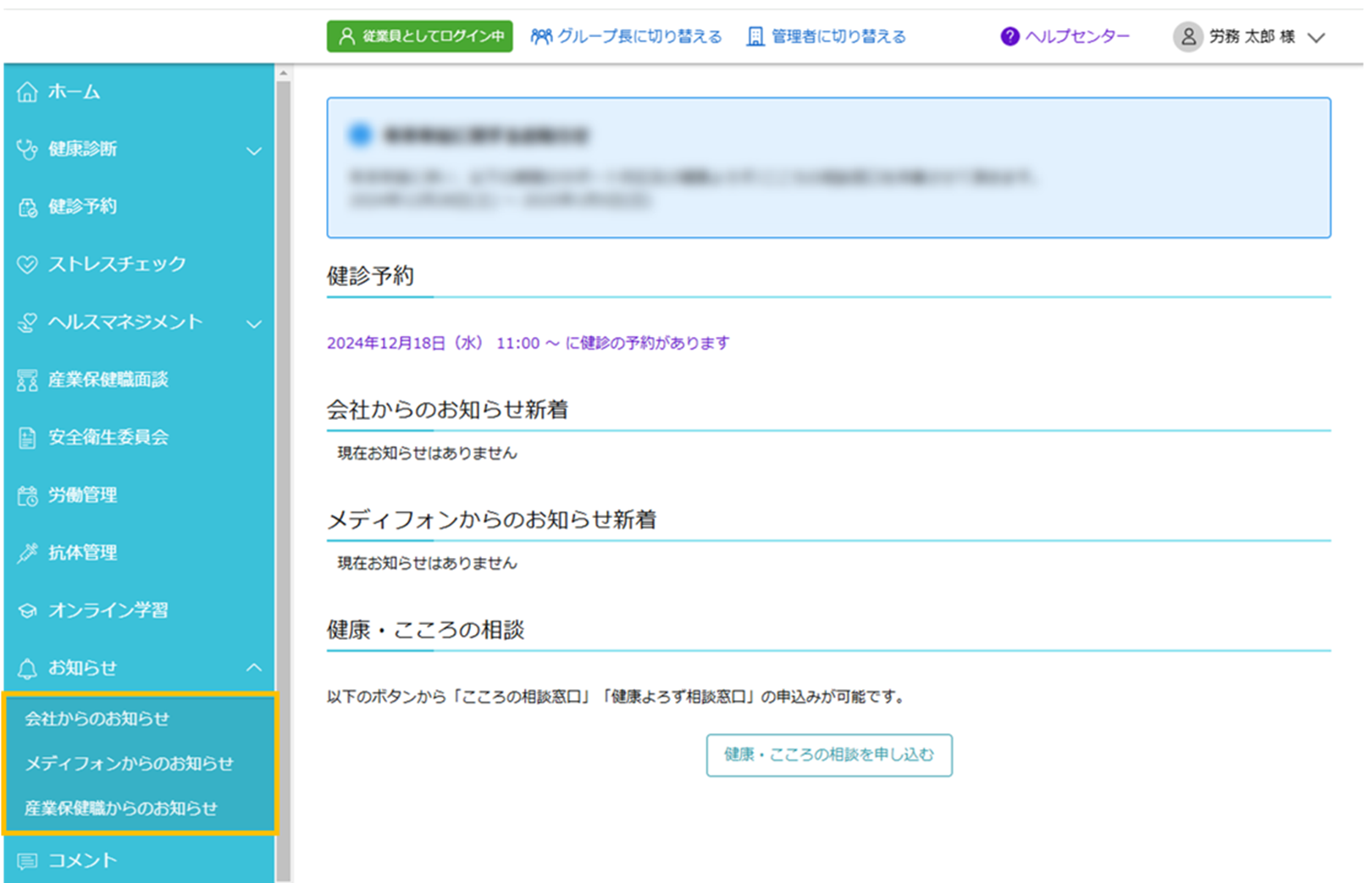Click the comment bubble icon for コメント
The image size is (1372, 883).
(x=27, y=861)
